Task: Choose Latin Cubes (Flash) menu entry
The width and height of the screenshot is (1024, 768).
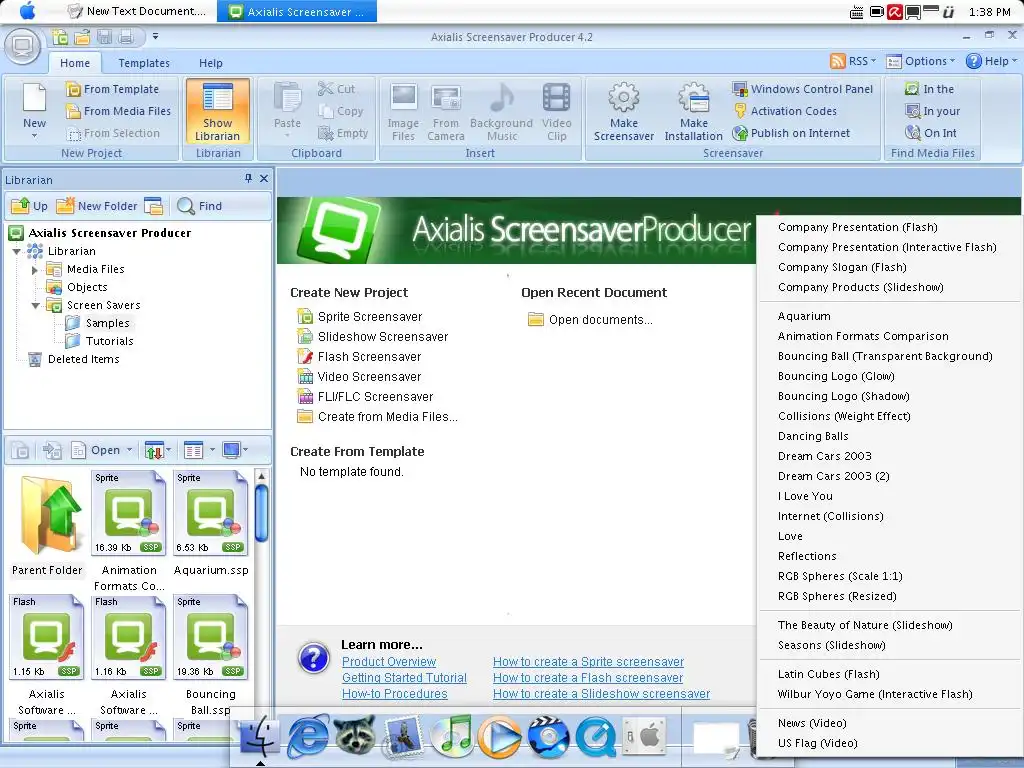Action: click(x=828, y=674)
